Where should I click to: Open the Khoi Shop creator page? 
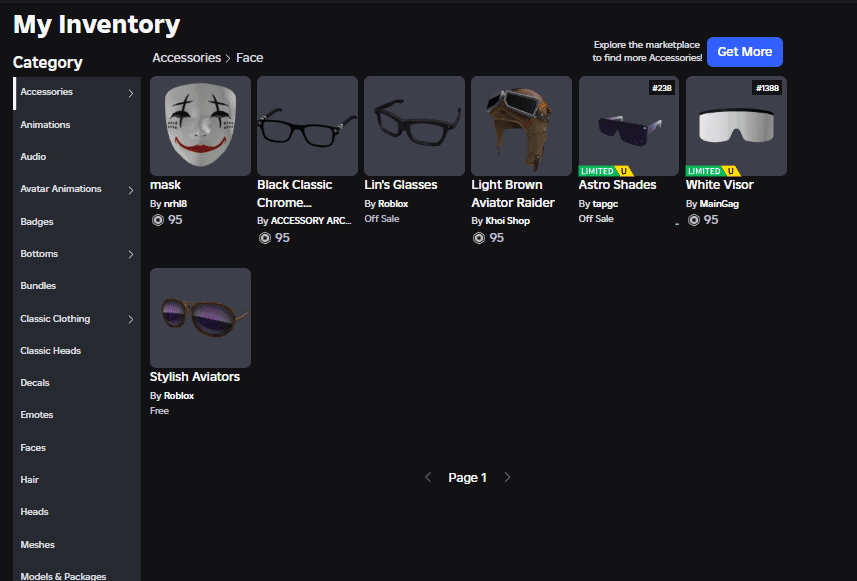[507, 220]
